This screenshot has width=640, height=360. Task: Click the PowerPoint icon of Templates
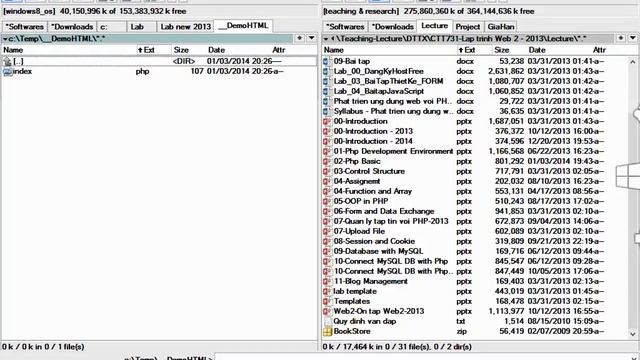(327, 301)
